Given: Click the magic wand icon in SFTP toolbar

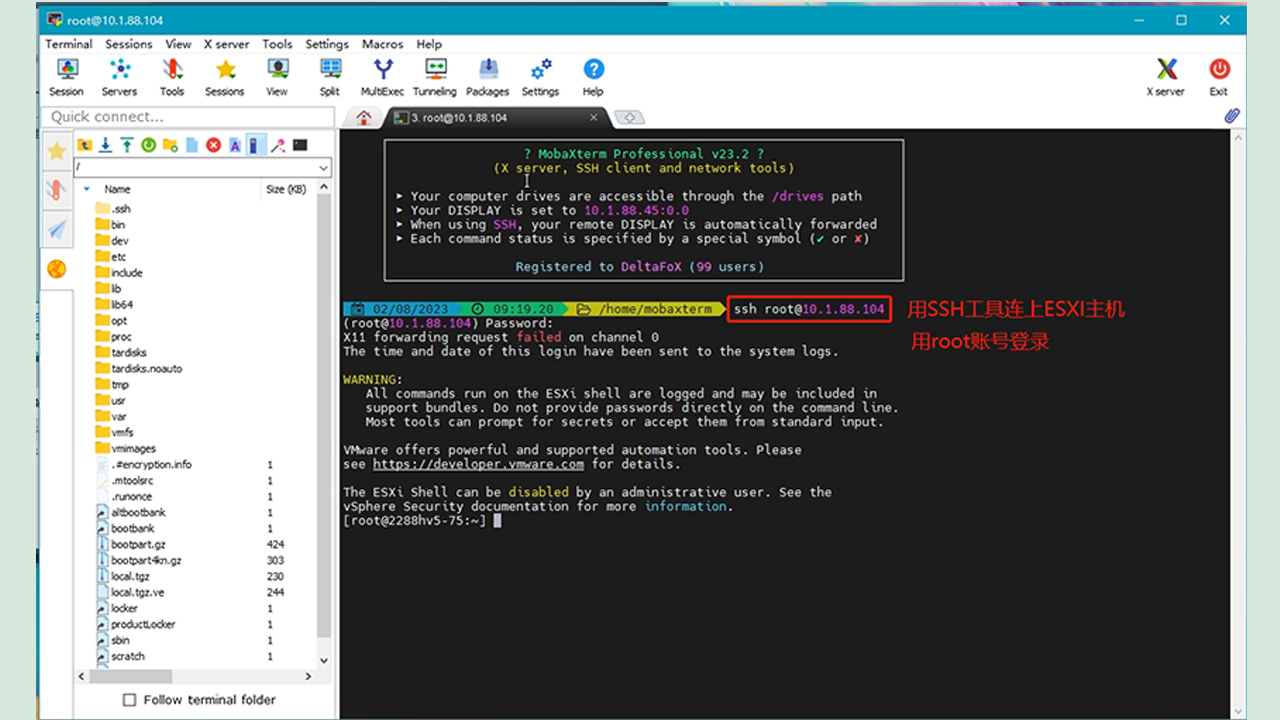Looking at the screenshot, I should coord(278,145).
